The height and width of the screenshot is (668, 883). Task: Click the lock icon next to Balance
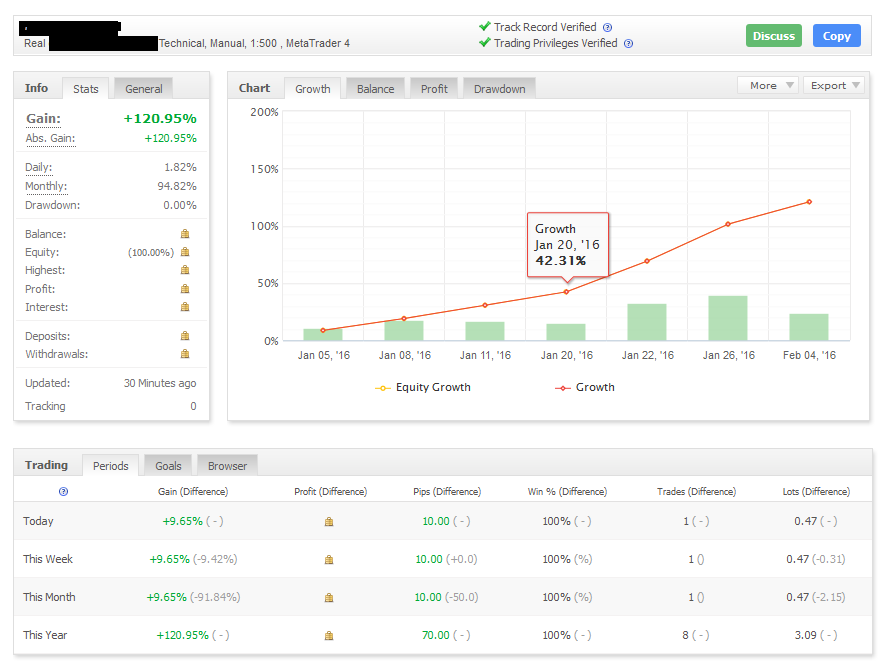(184, 234)
